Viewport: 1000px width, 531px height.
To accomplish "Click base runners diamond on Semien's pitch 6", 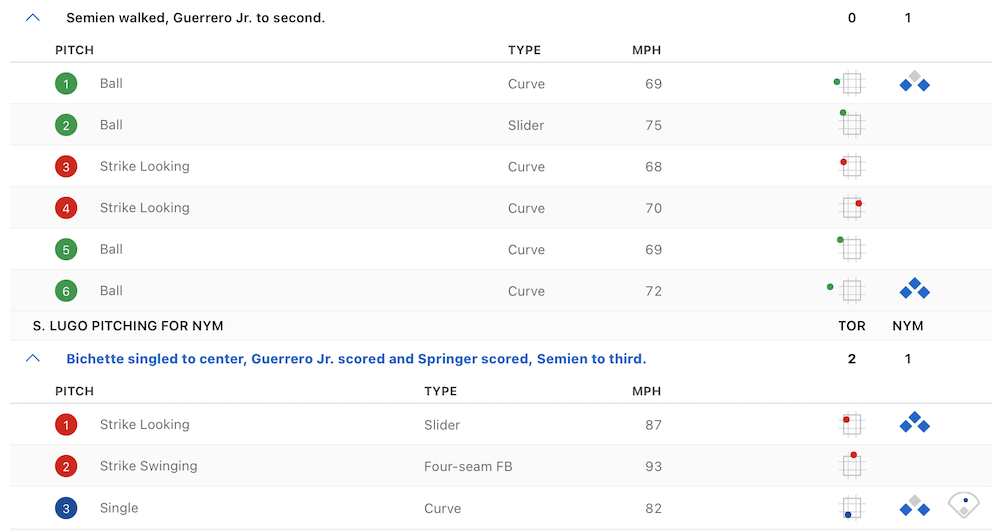I will pos(914,290).
